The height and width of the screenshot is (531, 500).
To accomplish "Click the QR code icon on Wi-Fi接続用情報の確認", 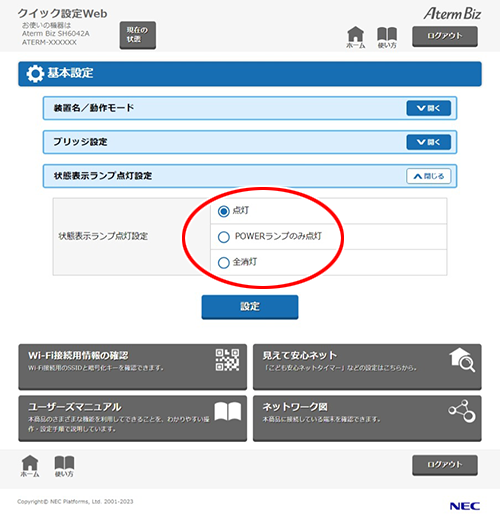I will [x=227, y=360].
